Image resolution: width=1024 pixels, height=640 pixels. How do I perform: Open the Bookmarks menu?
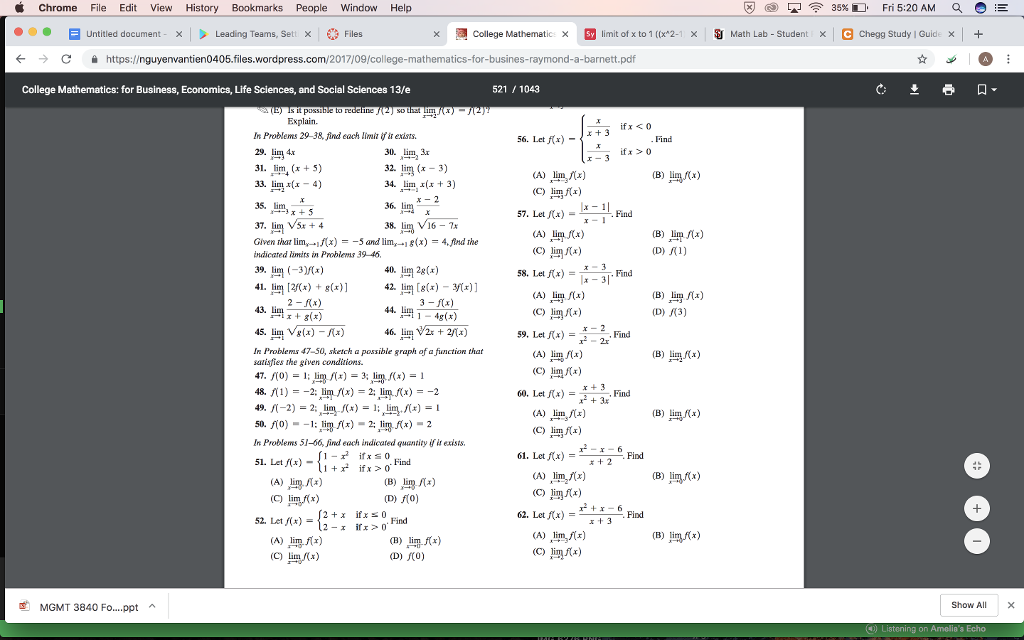pyautogui.click(x=257, y=8)
